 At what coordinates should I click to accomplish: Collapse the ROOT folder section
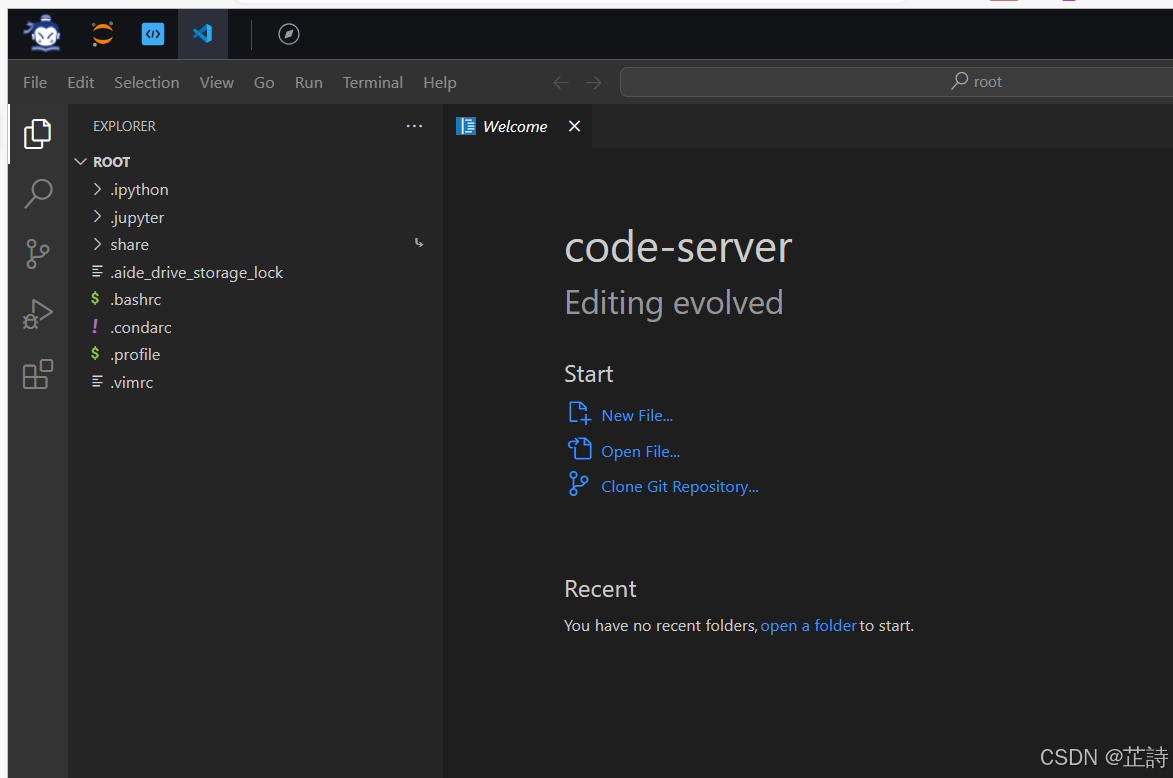coord(81,162)
